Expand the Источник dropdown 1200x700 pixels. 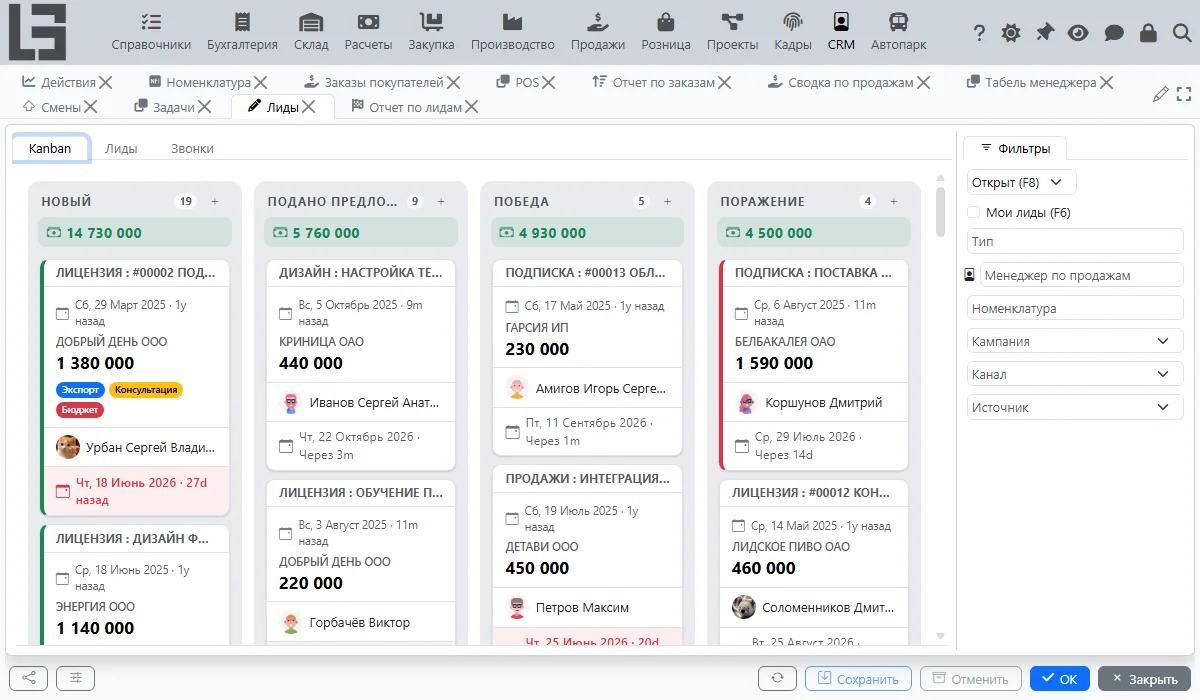[x=1075, y=407]
